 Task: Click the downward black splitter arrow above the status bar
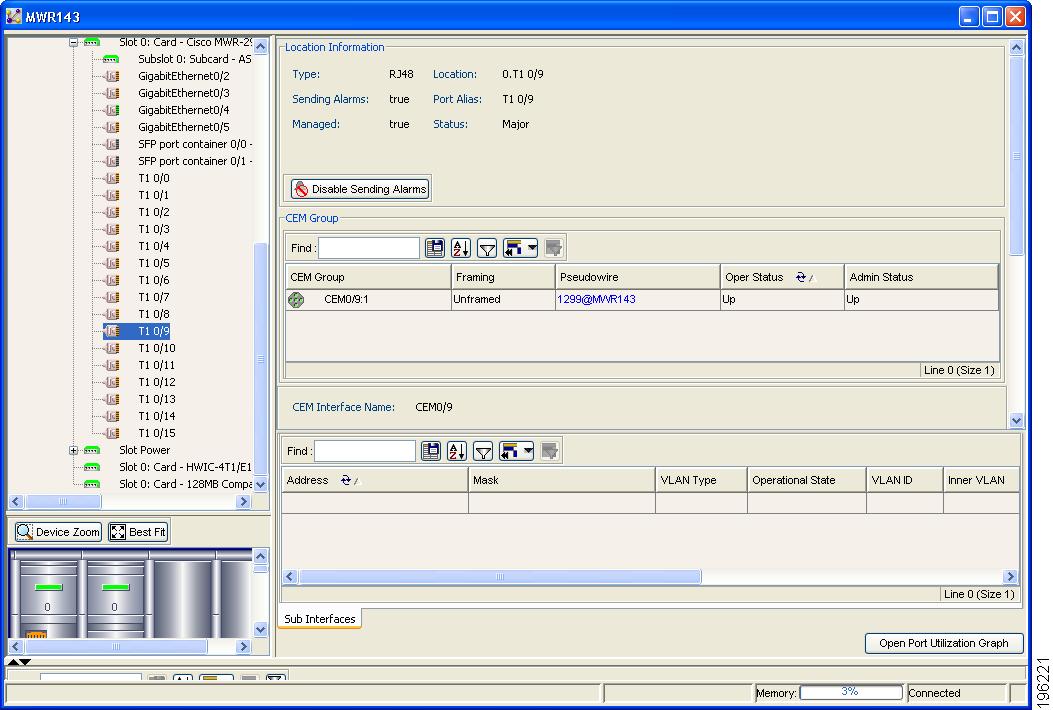pyautogui.click(x=25, y=662)
